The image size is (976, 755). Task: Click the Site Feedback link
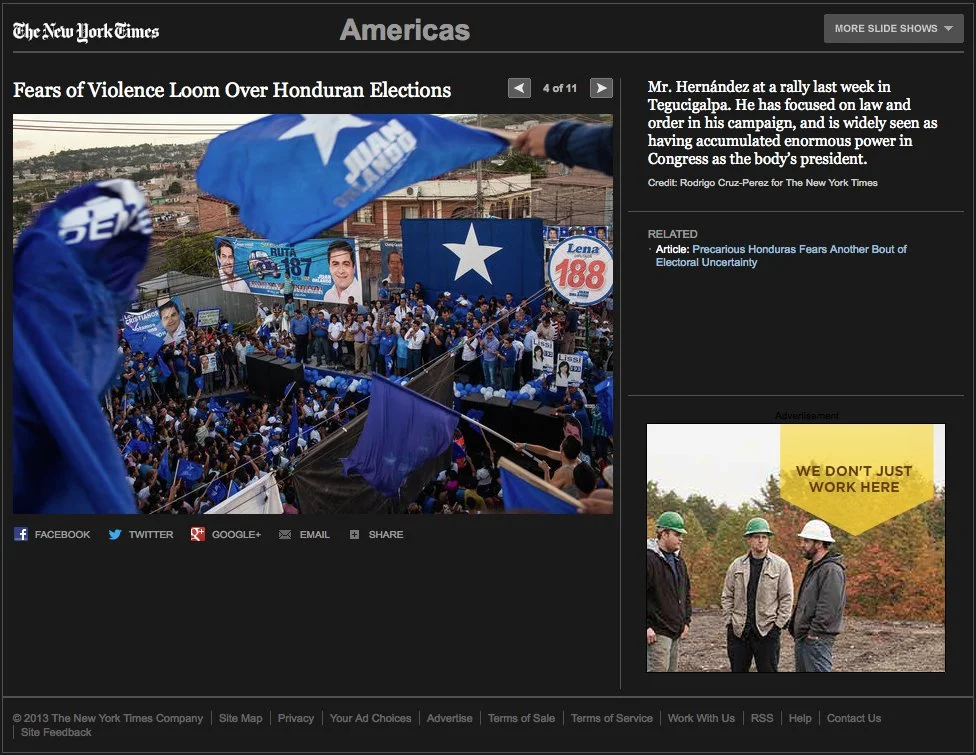click(x=55, y=732)
